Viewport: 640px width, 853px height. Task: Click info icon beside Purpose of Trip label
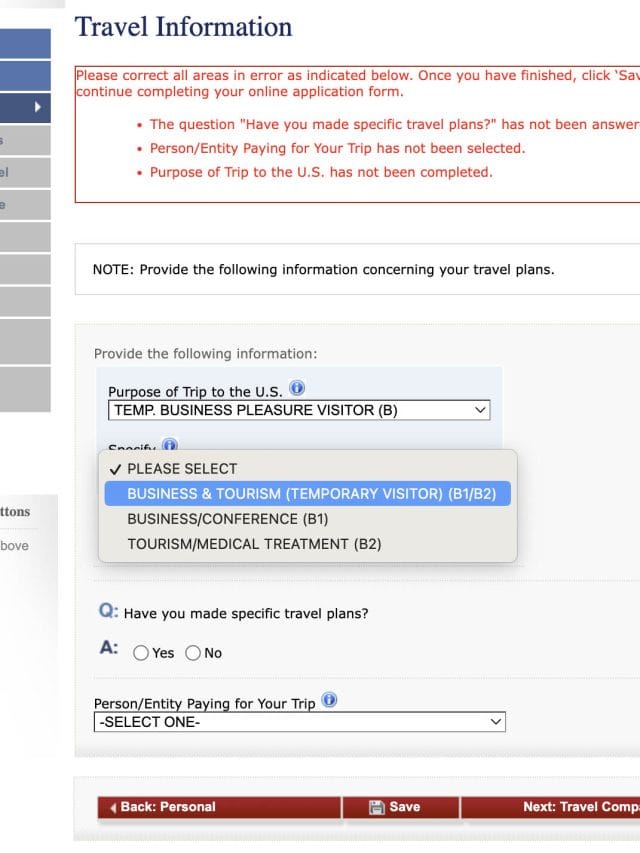297,389
